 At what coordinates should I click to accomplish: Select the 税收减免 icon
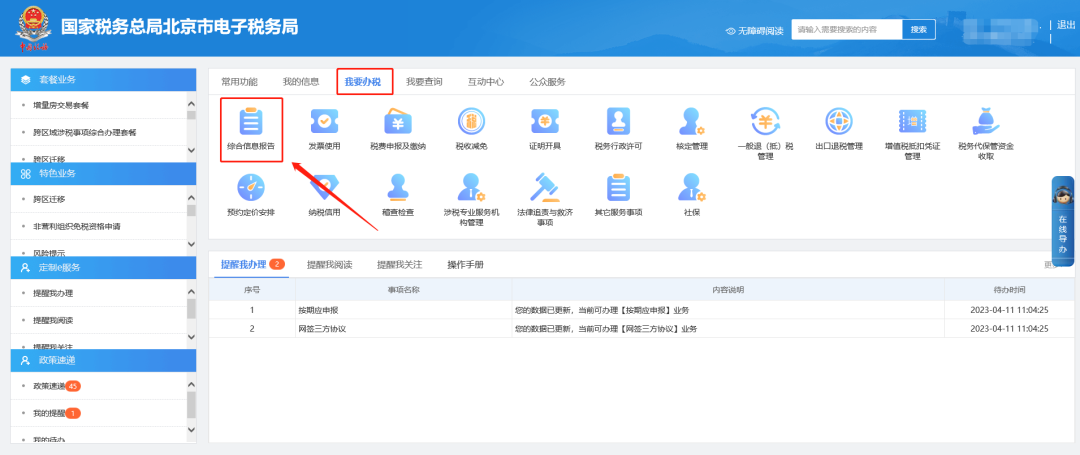coord(471,121)
